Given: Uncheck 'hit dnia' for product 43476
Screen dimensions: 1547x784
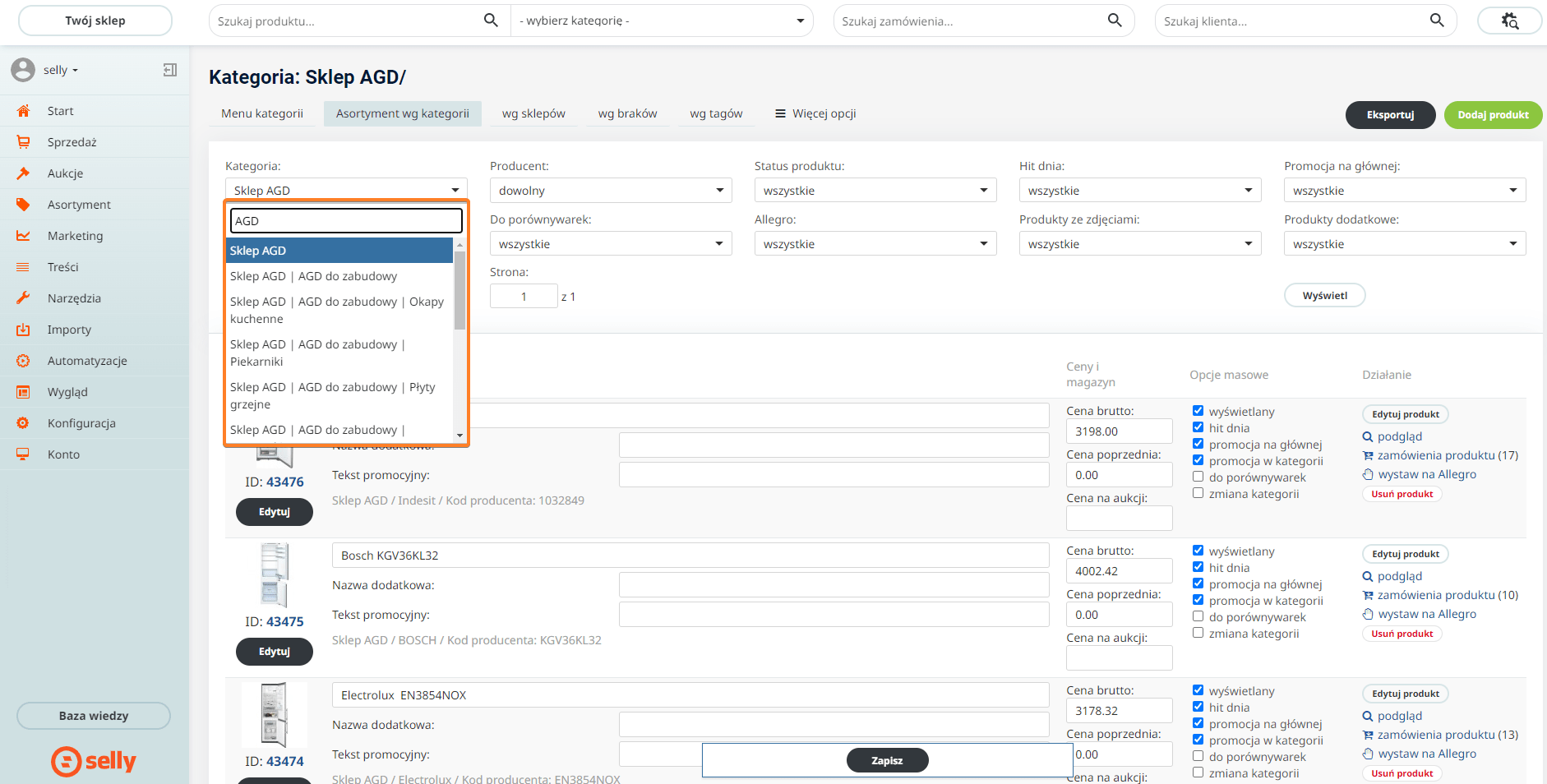Looking at the screenshot, I should 1198,427.
